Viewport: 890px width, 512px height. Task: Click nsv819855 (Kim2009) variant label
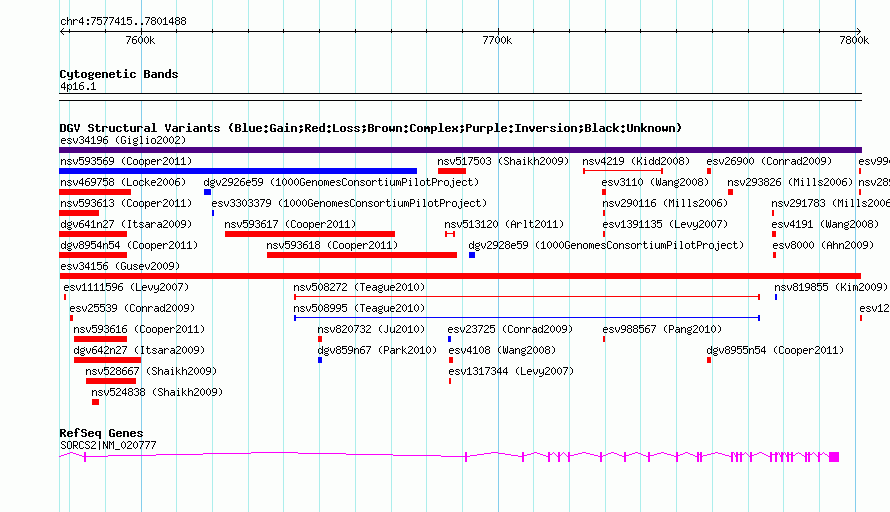point(830,287)
